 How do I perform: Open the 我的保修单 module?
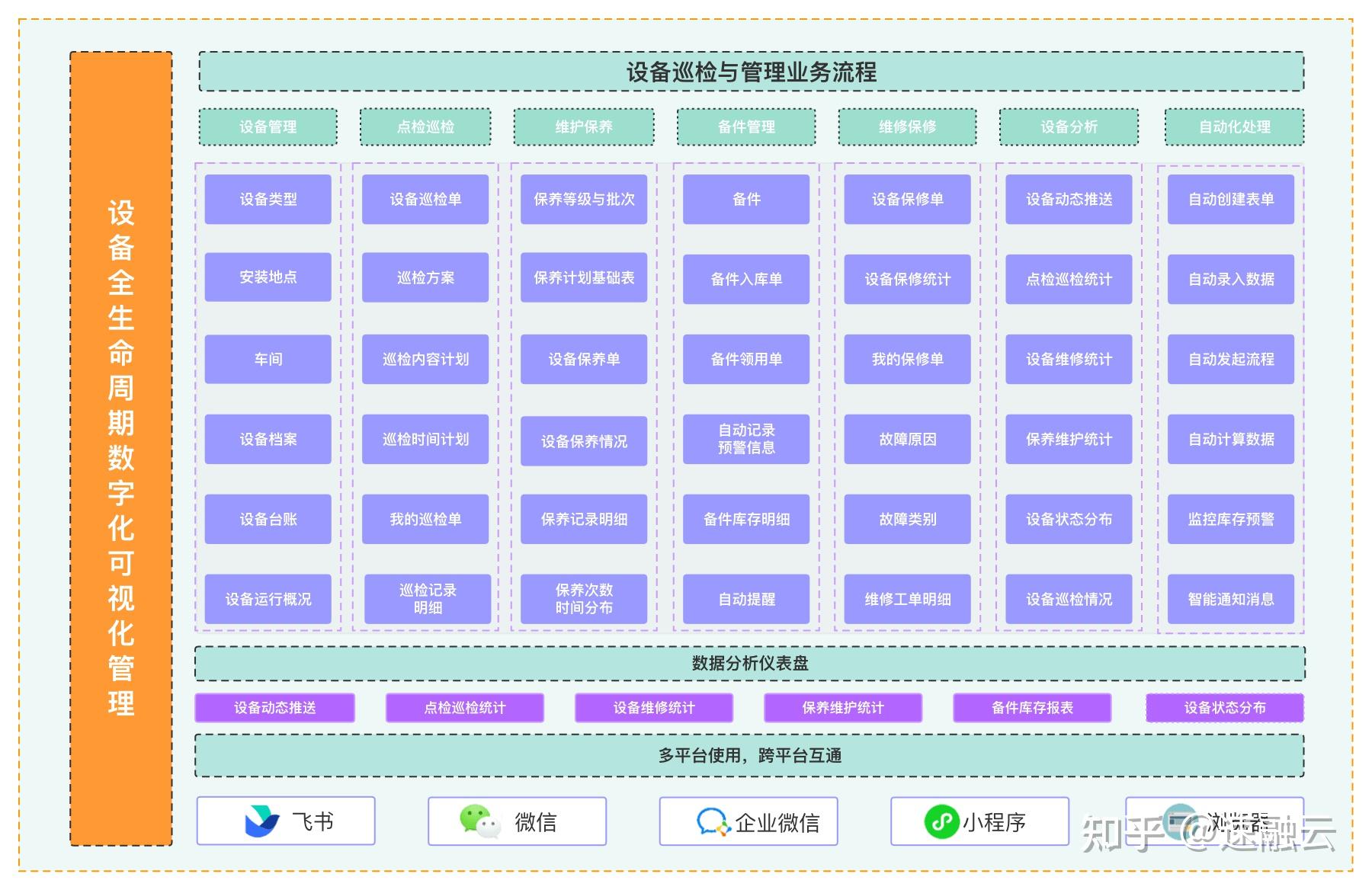(x=907, y=359)
